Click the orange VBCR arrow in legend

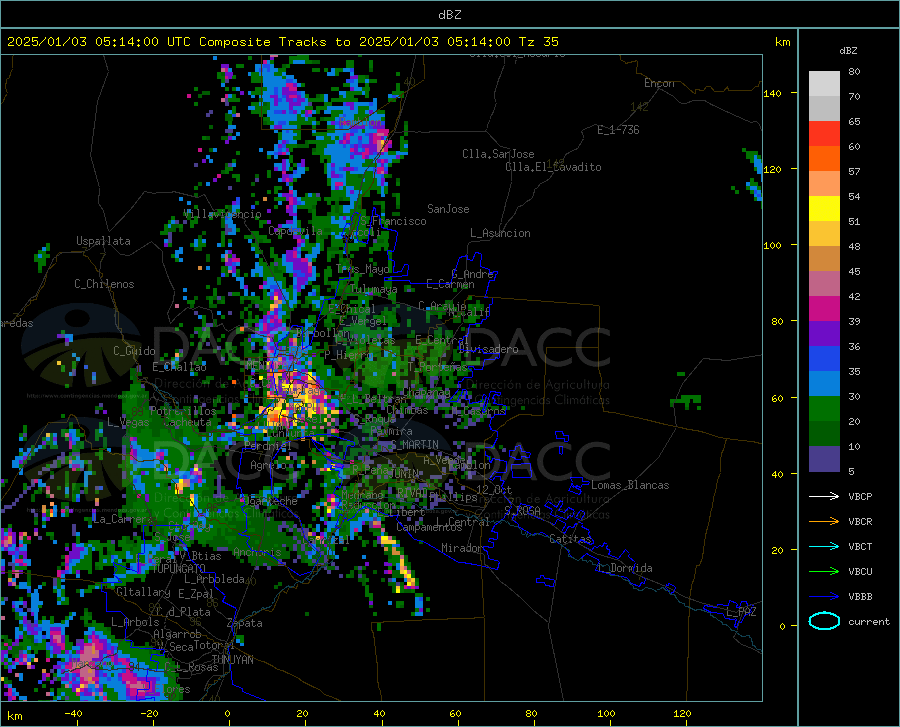[x=824, y=521]
